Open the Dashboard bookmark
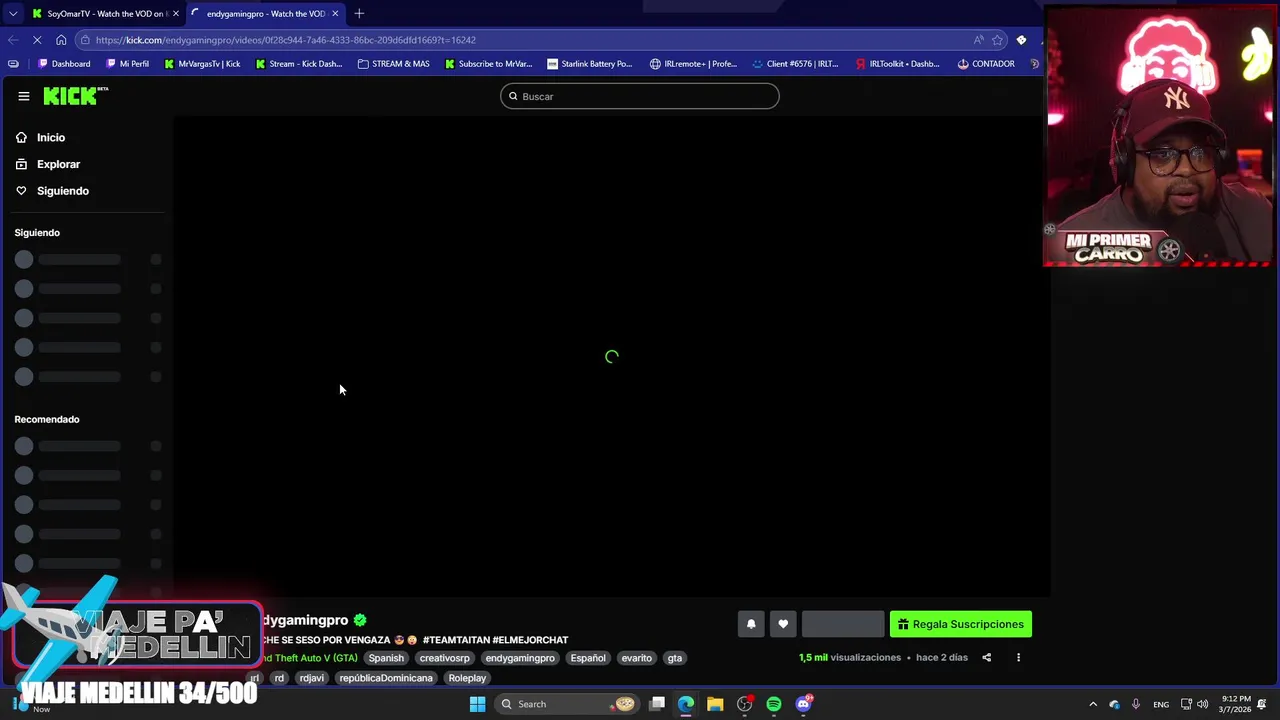Image resolution: width=1280 pixels, height=720 pixels. coord(64,64)
